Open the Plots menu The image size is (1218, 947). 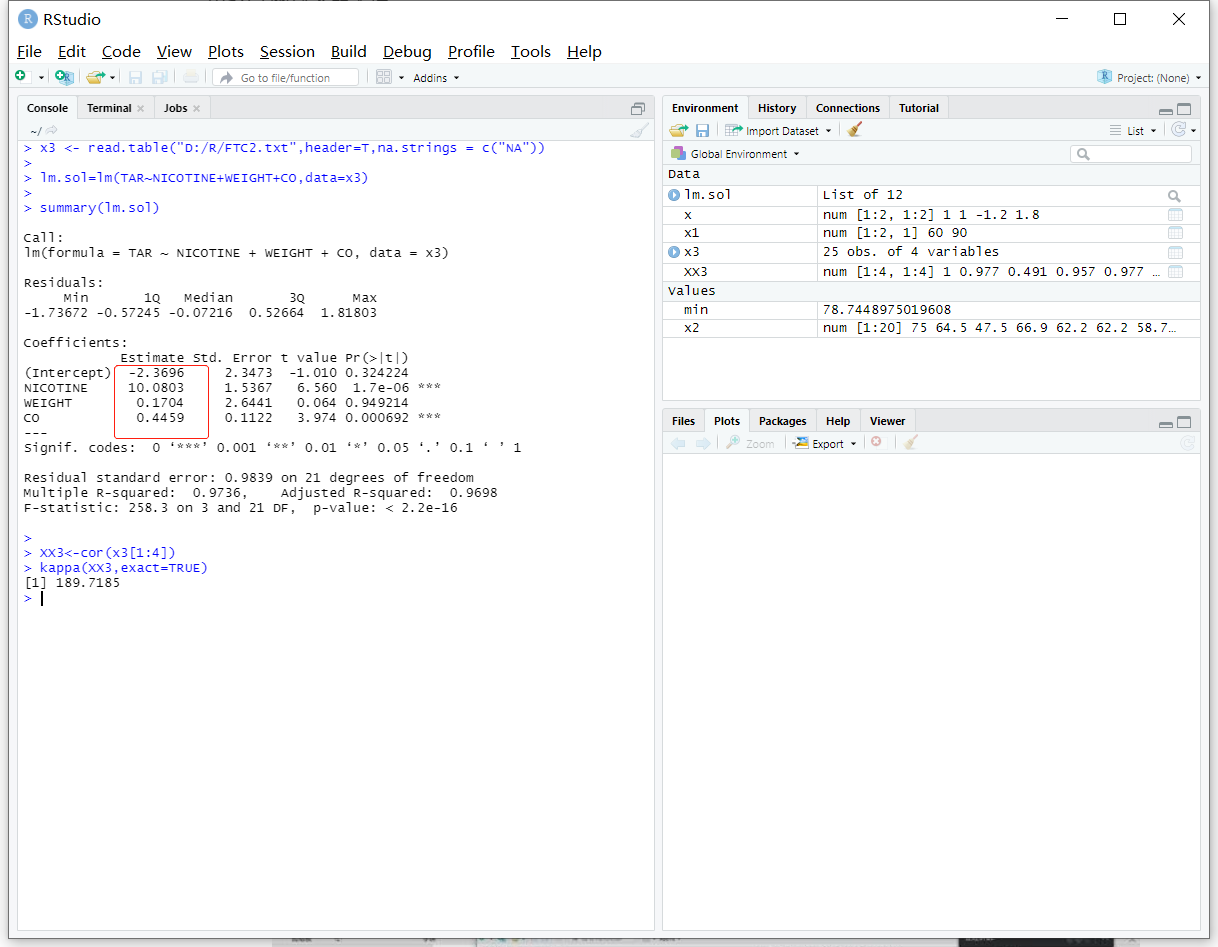(x=226, y=51)
